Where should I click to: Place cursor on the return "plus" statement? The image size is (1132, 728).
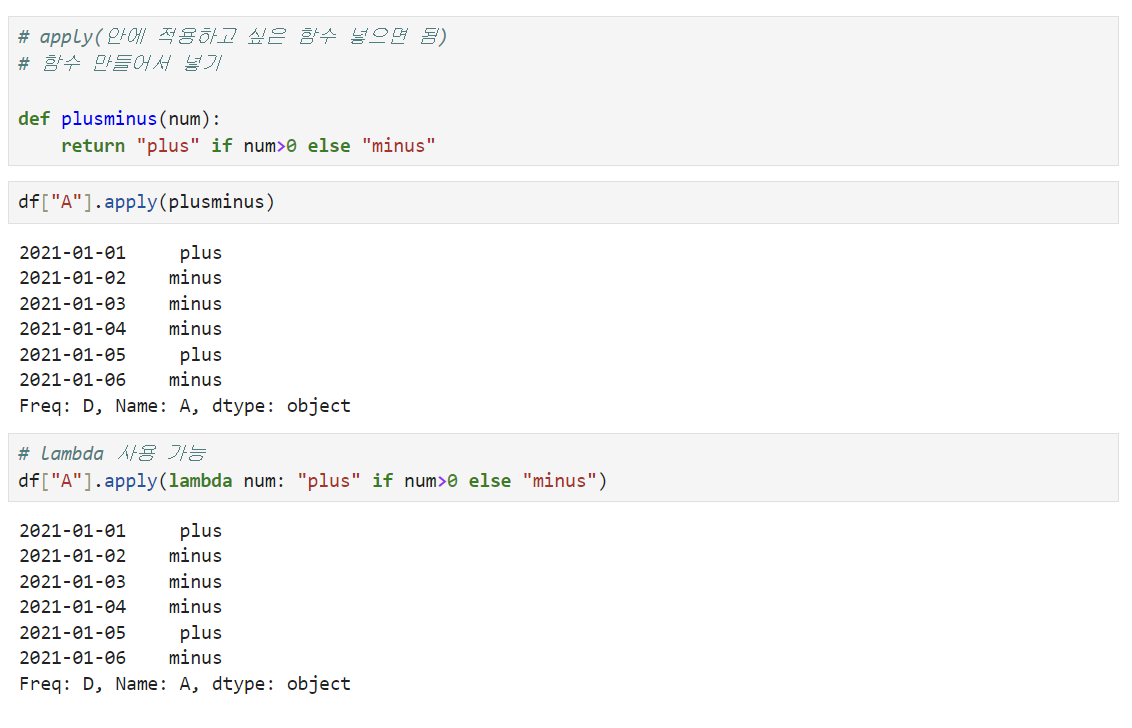tap(248, 146)
